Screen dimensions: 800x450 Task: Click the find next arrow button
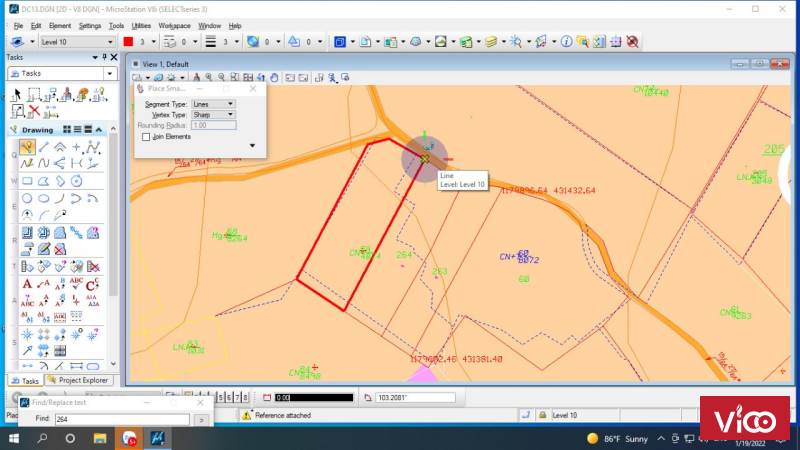pos(202,420)
